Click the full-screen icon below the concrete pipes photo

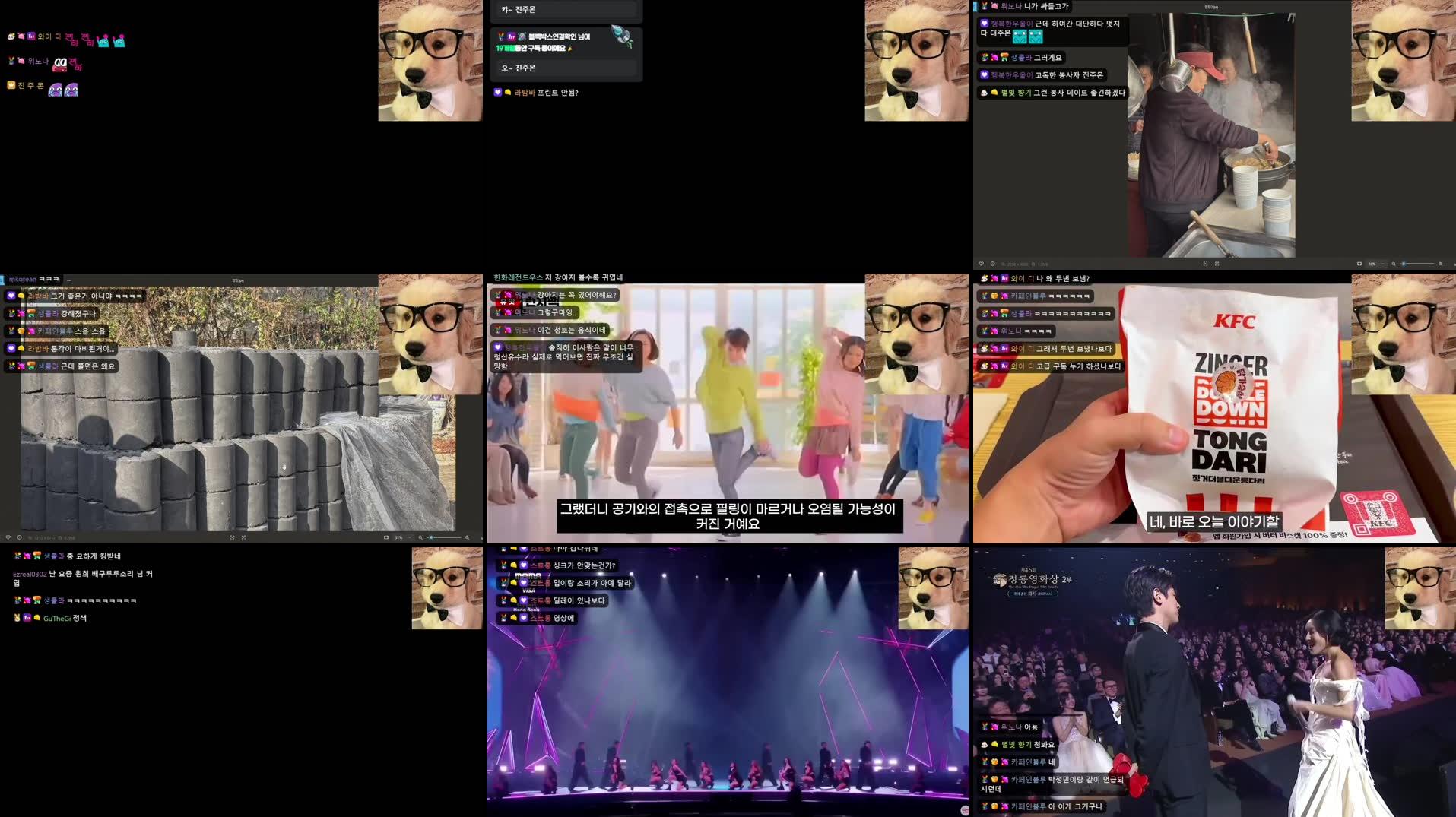[x=243, y=537]
